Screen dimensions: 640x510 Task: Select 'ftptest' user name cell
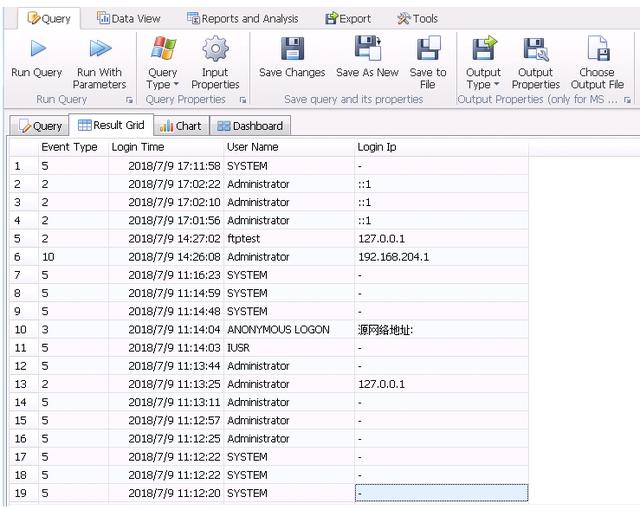[289, 239]
